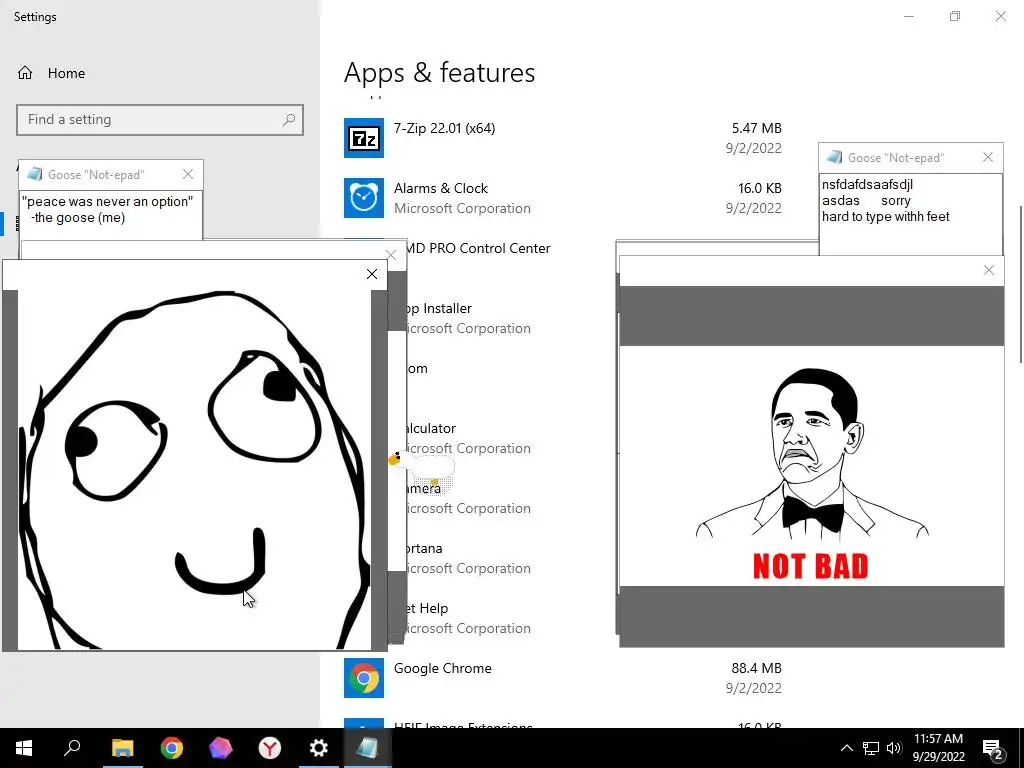Go to Home in Settings
The image size is (1024, 768).
(x=51, y=73)
